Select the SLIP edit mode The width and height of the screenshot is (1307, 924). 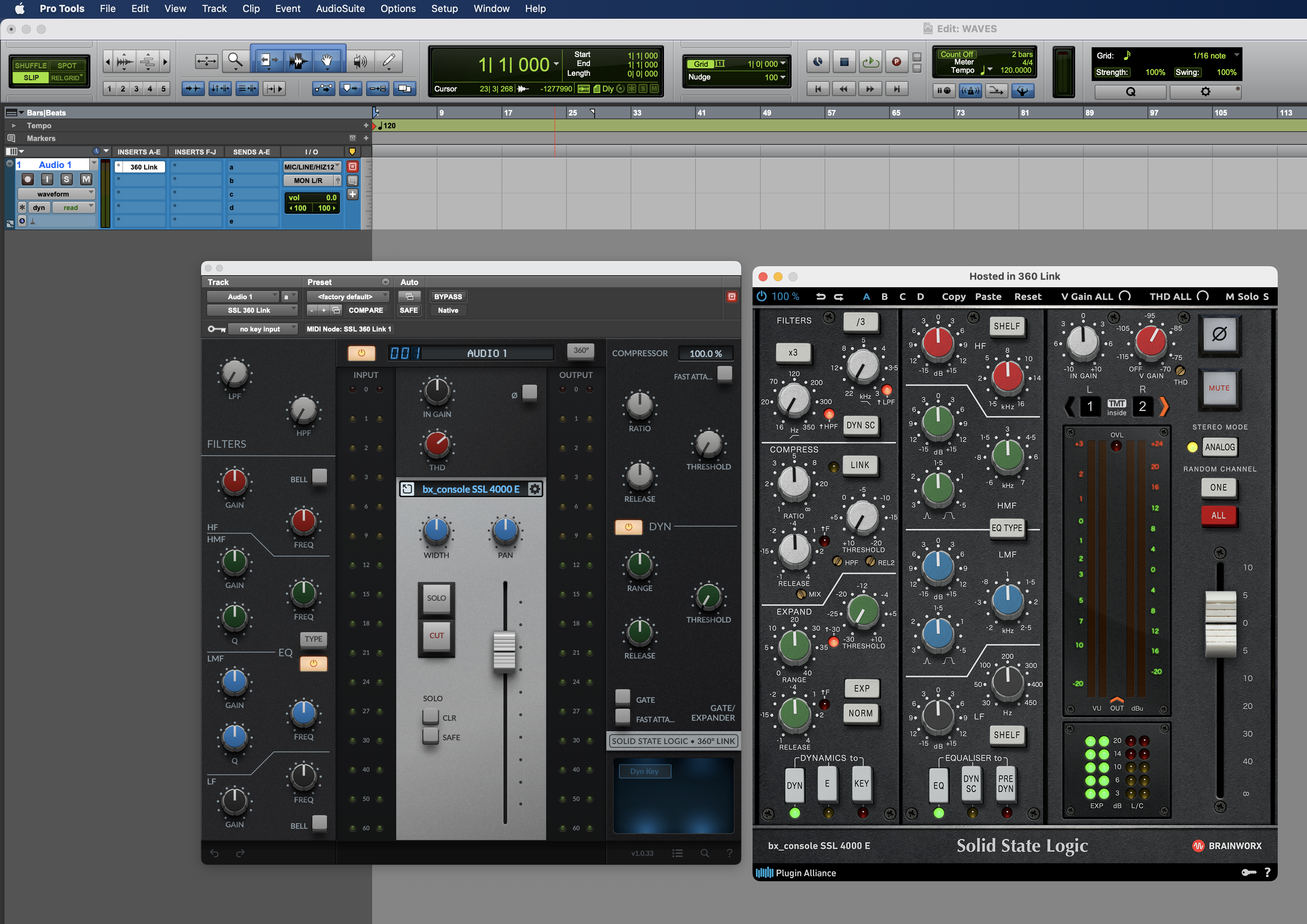coord(31,77)
